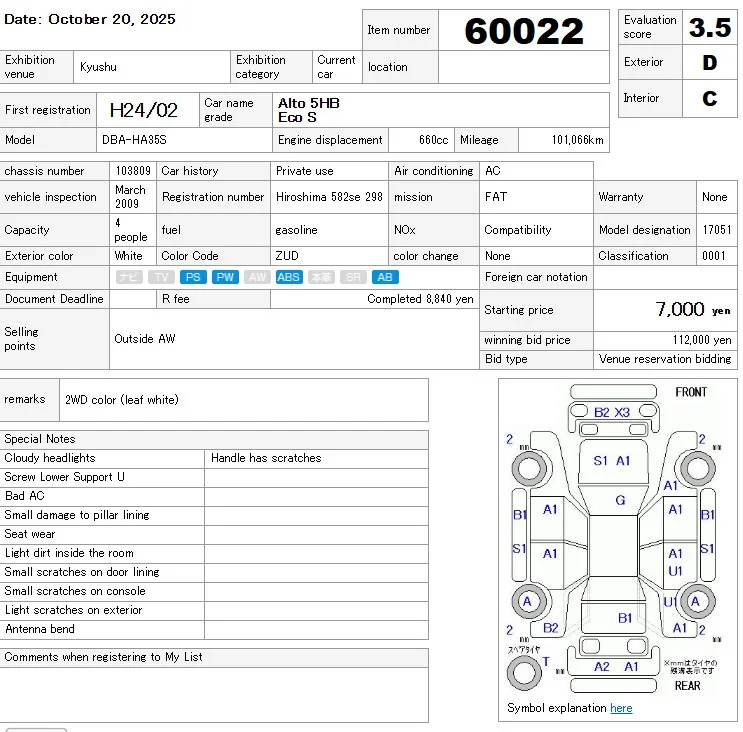
Task: Click the SR sunroof badge
Action: (353, 277)
